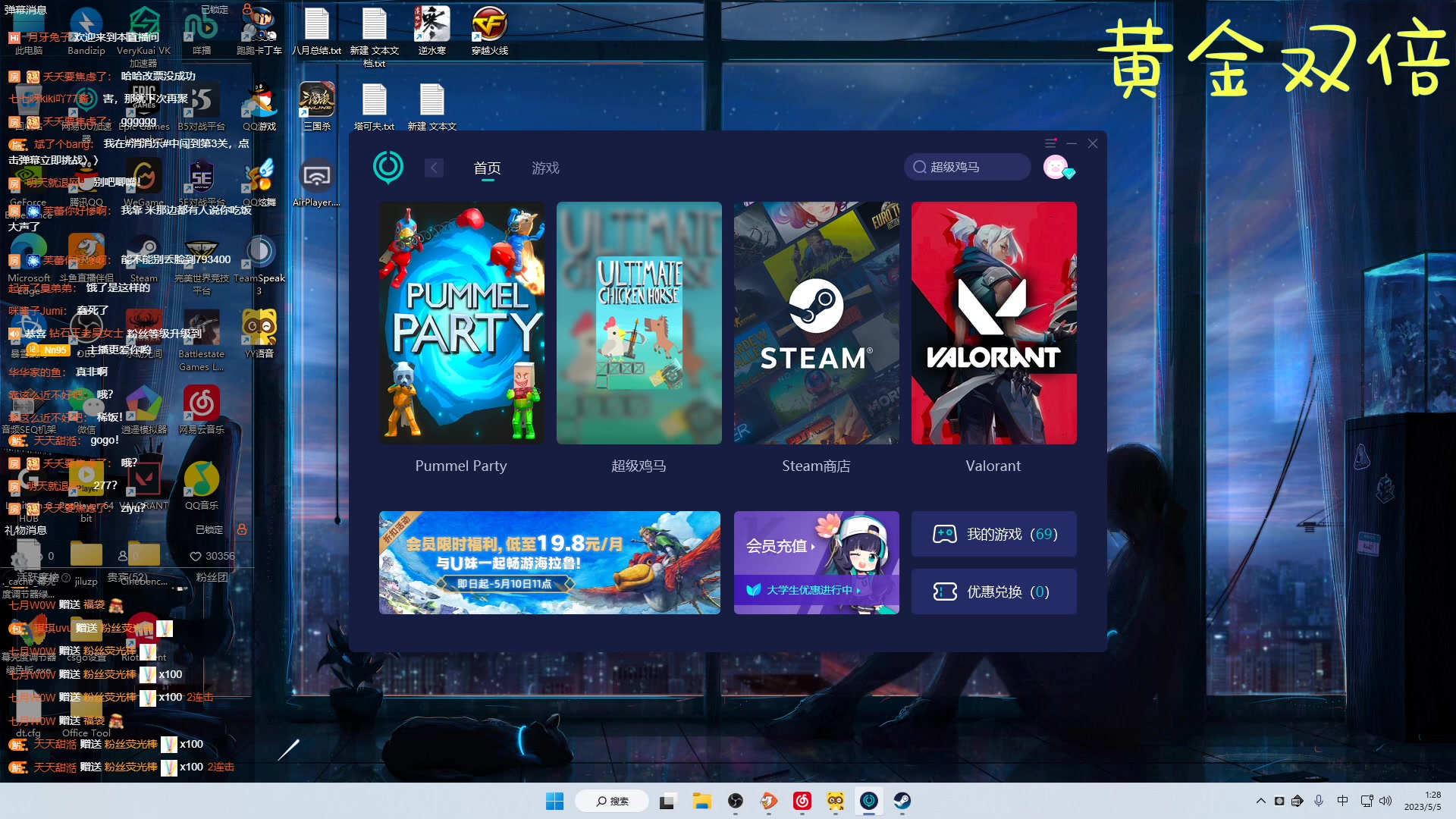The width and height of the screenshot is (1456, 819).
Task: Switch to the 游戏 tab
Action: click(545, 168)
